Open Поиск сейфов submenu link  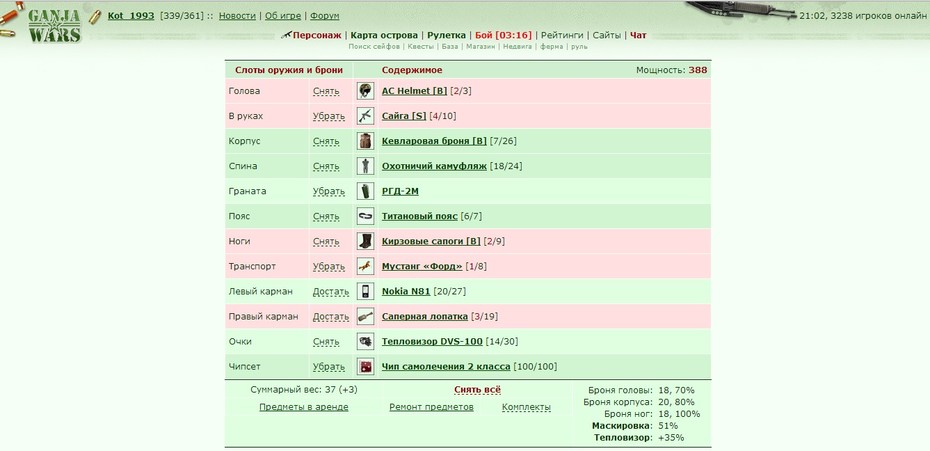click(x=374, y=46)
